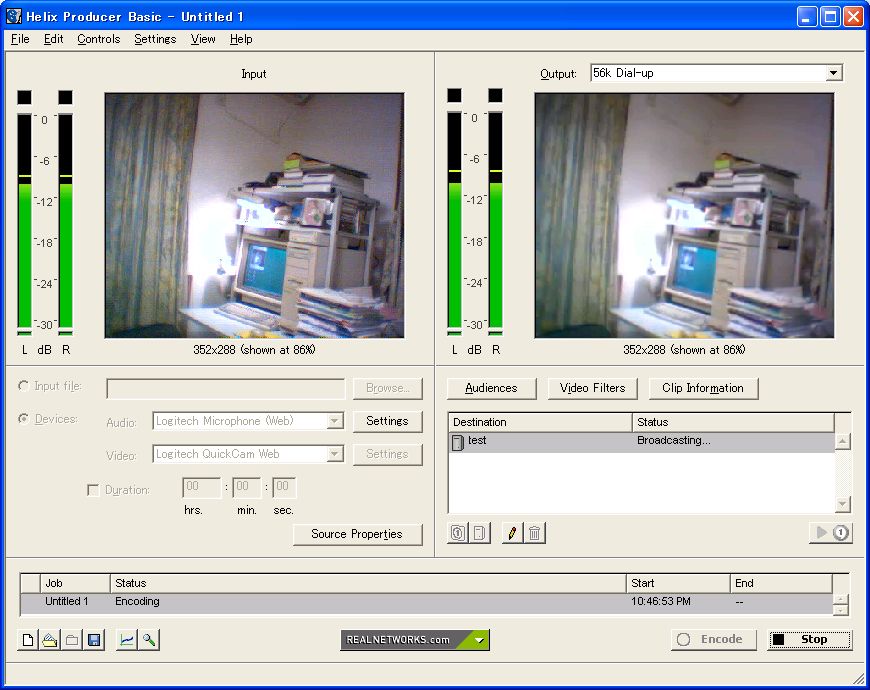Click the magnifier log viewer icon
This screenshot has height=690, width=870.
149,640
